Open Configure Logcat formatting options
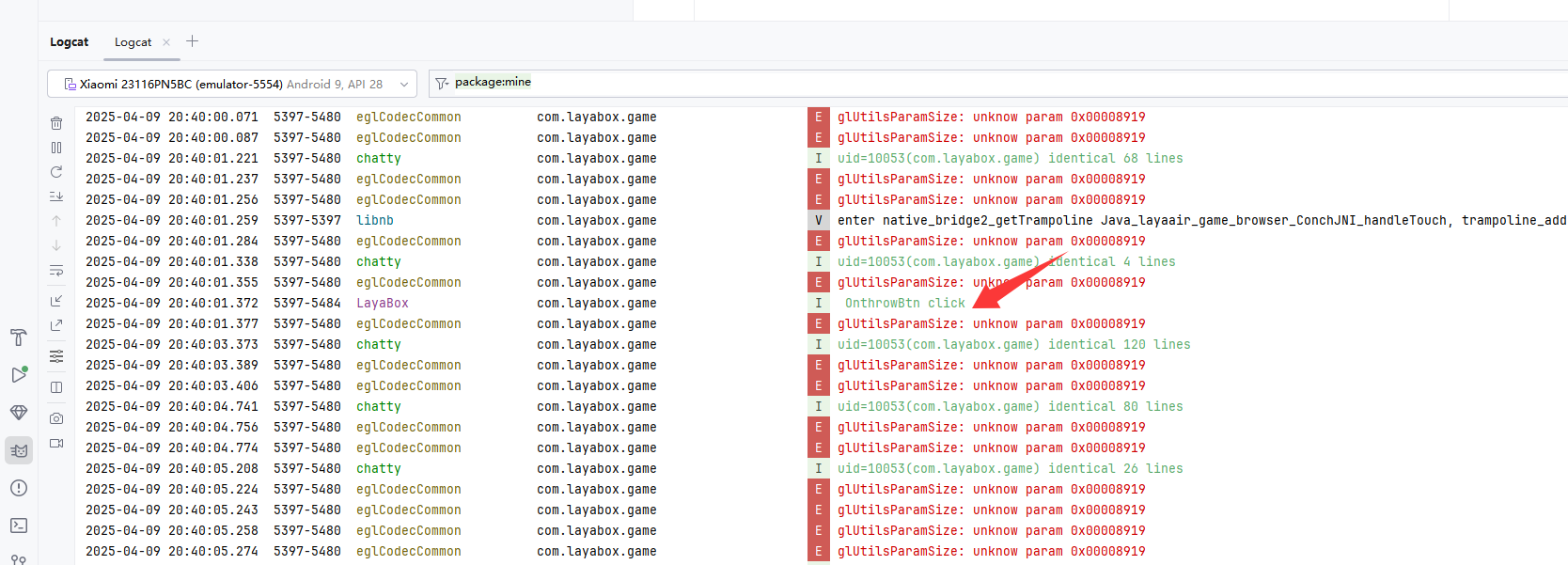The height and width of the screenshot is (565, 1568). click(56, 356)
